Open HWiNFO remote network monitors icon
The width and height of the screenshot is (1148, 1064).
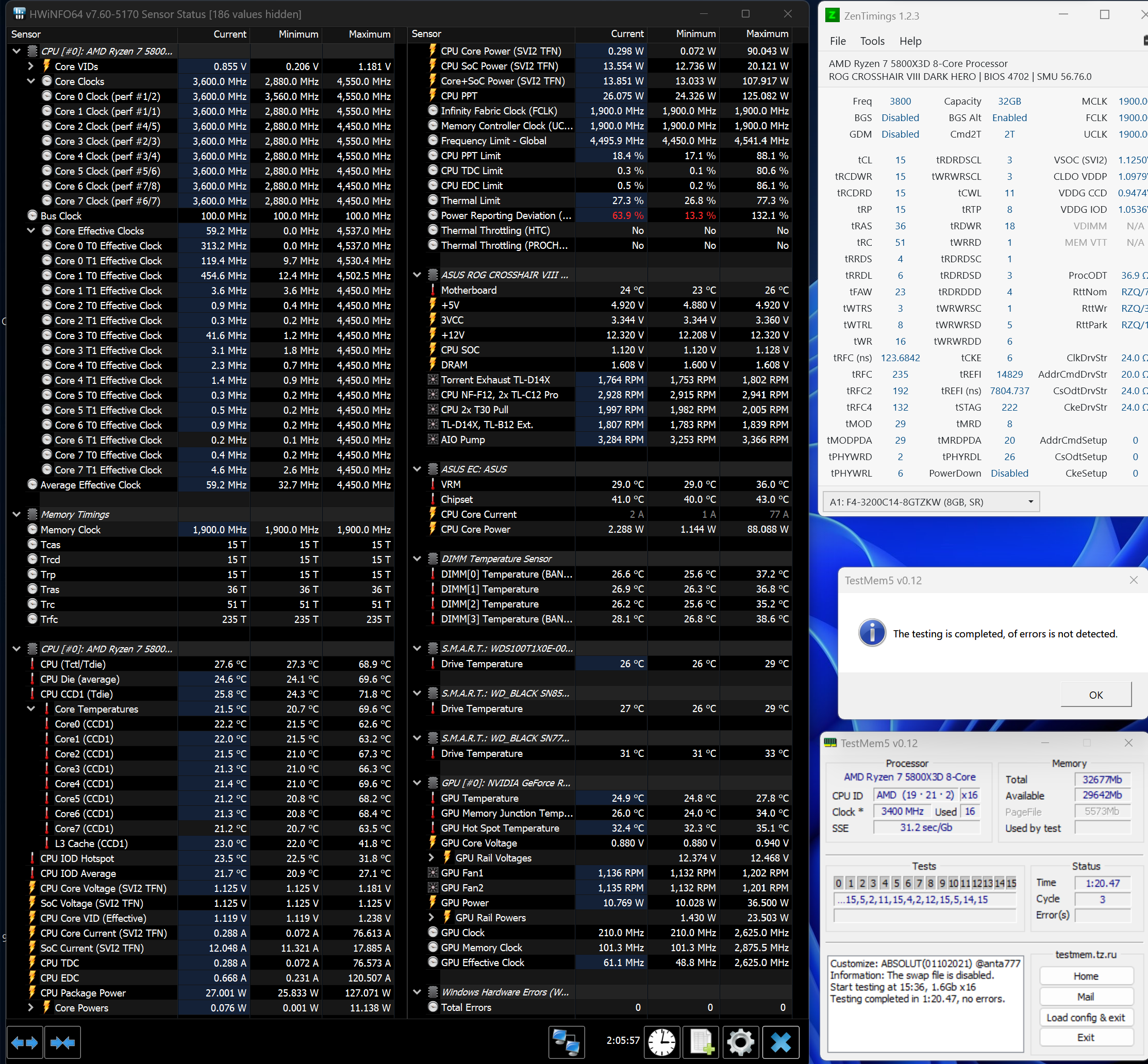(x=566, y=1043)
